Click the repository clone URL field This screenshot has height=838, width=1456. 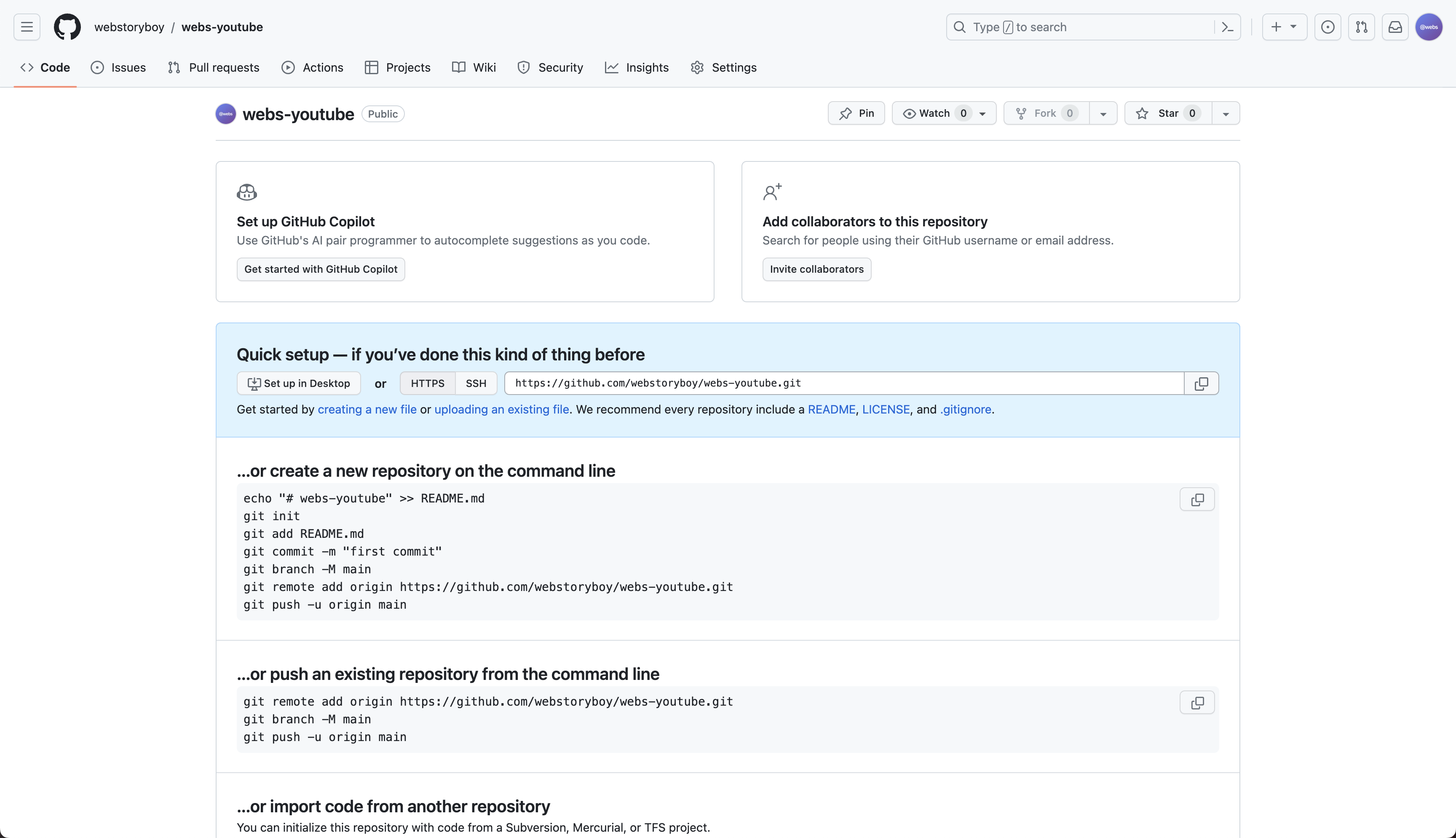click(x=843, y=383)
